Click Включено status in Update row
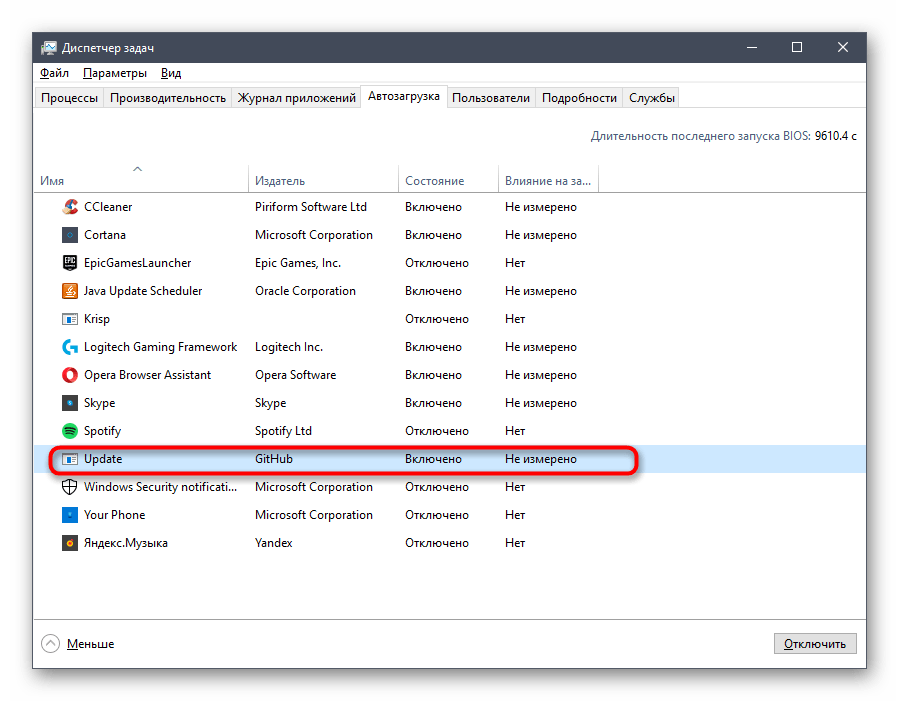The width and height of the screenshot is (899, 701). pyautogui.click(x=433, y=459)
